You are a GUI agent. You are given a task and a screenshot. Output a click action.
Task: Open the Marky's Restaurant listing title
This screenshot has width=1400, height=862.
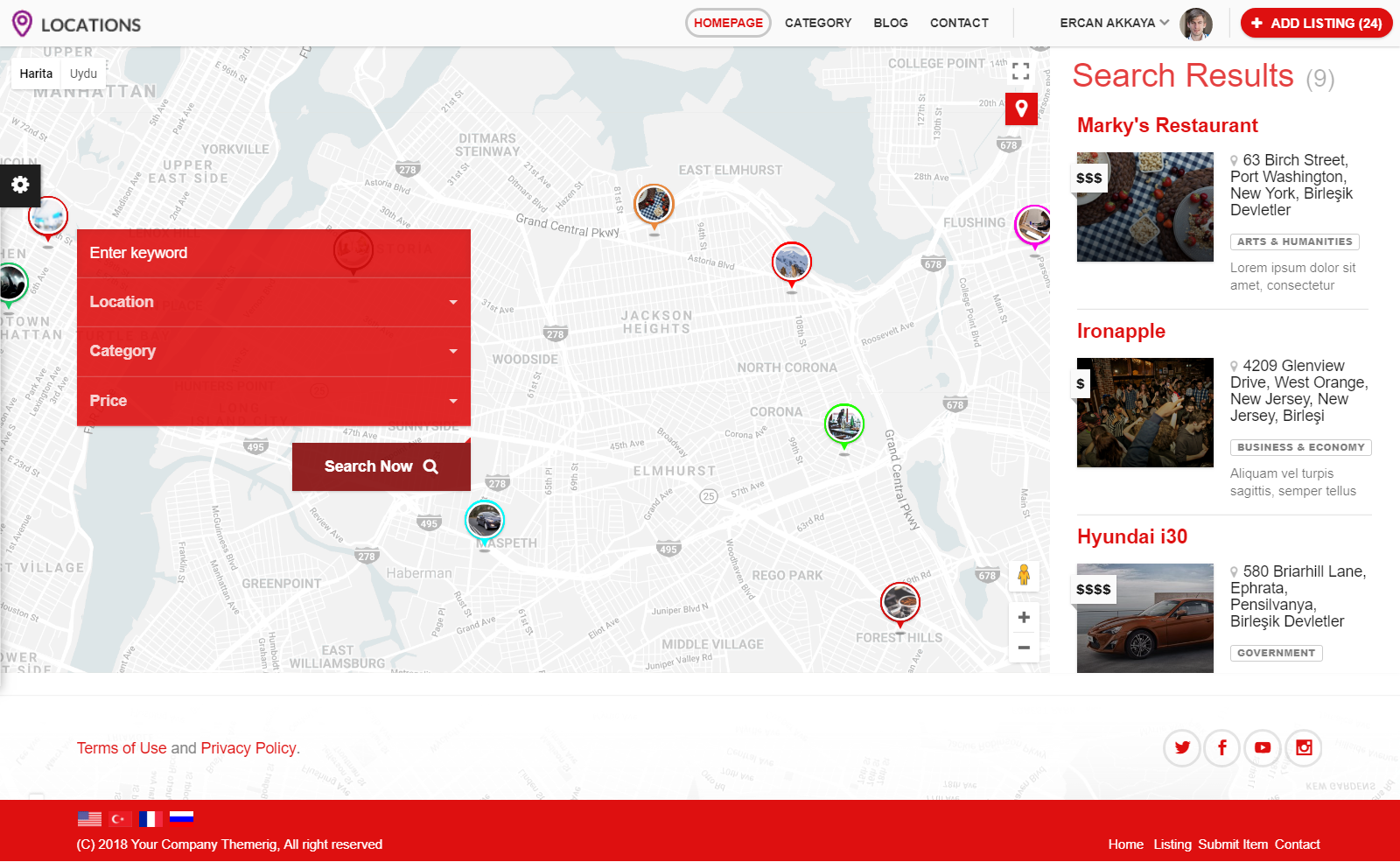(x=1167, y=125)
